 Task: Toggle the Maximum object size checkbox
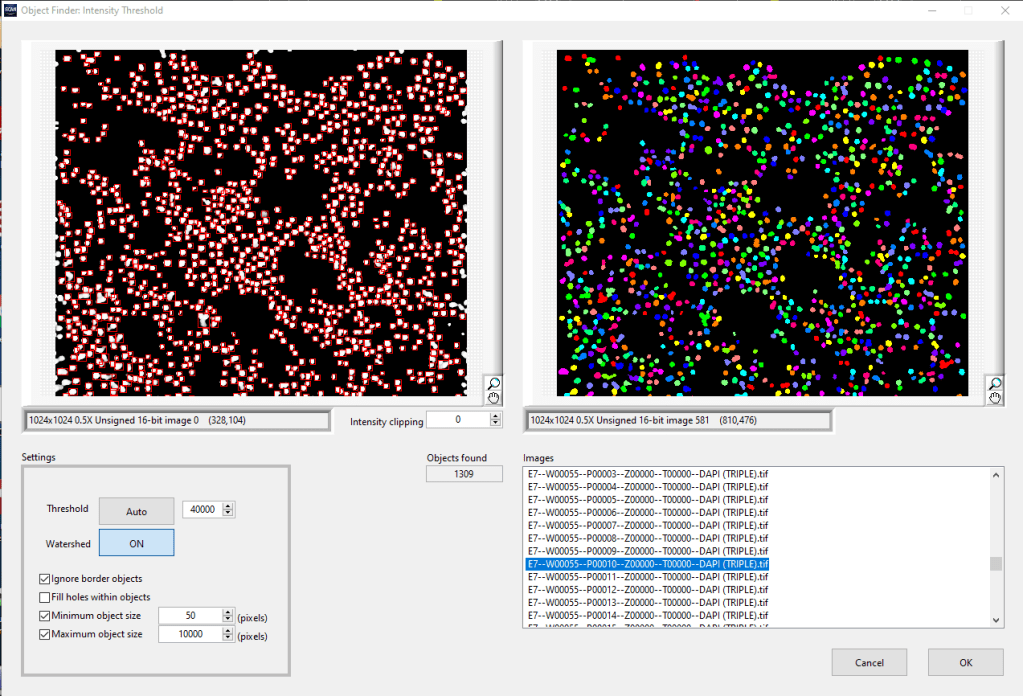point(45,634)
